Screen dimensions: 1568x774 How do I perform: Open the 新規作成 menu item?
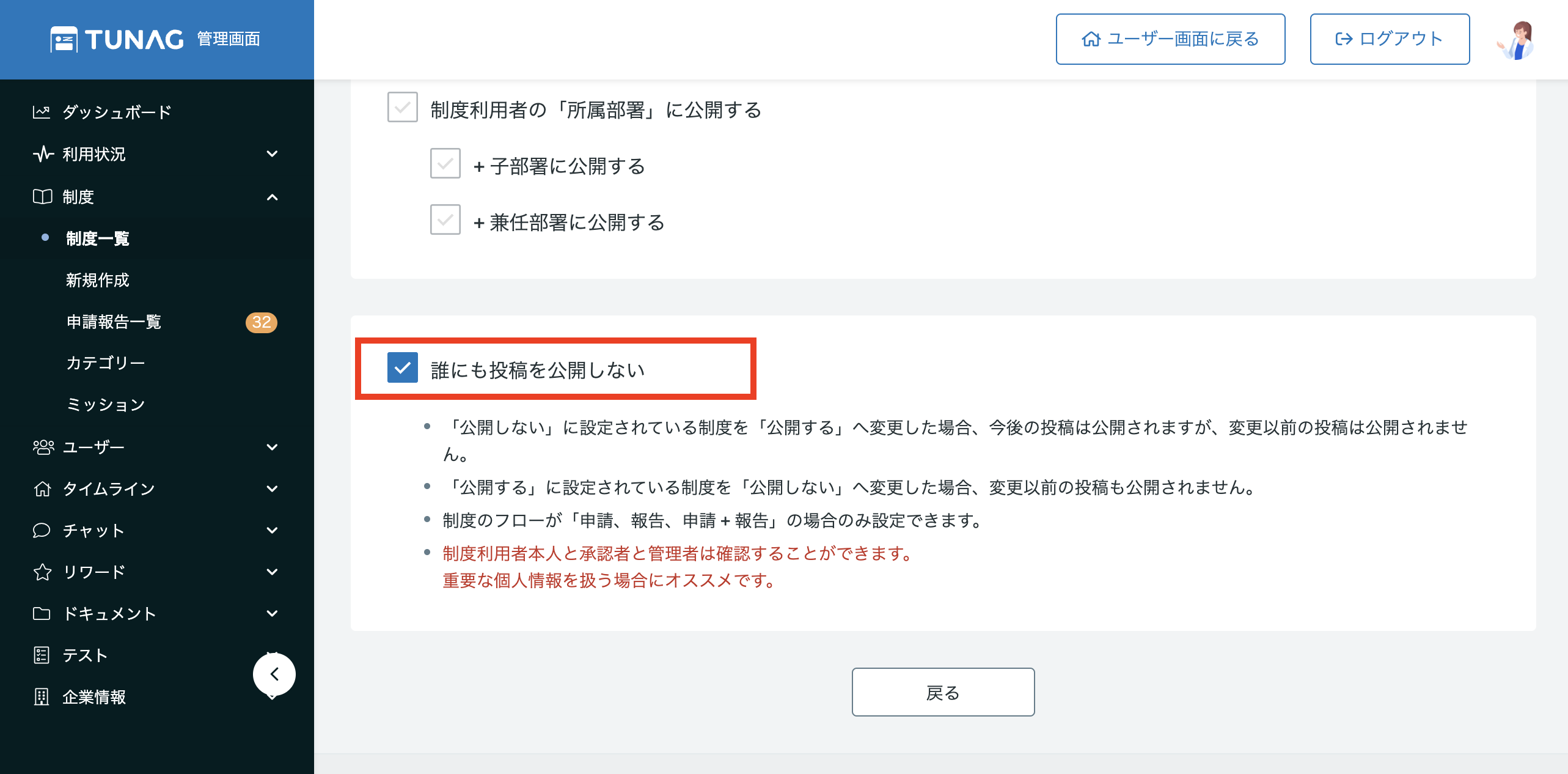coord(98,280)
